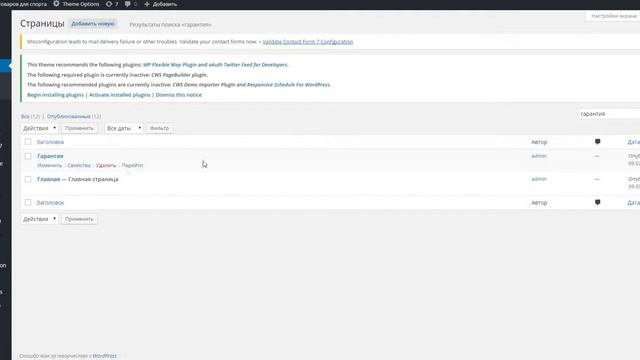Click the Фильтр button
Image resolution: width=640 pixels, height=360 pixels.
(160, 128)
